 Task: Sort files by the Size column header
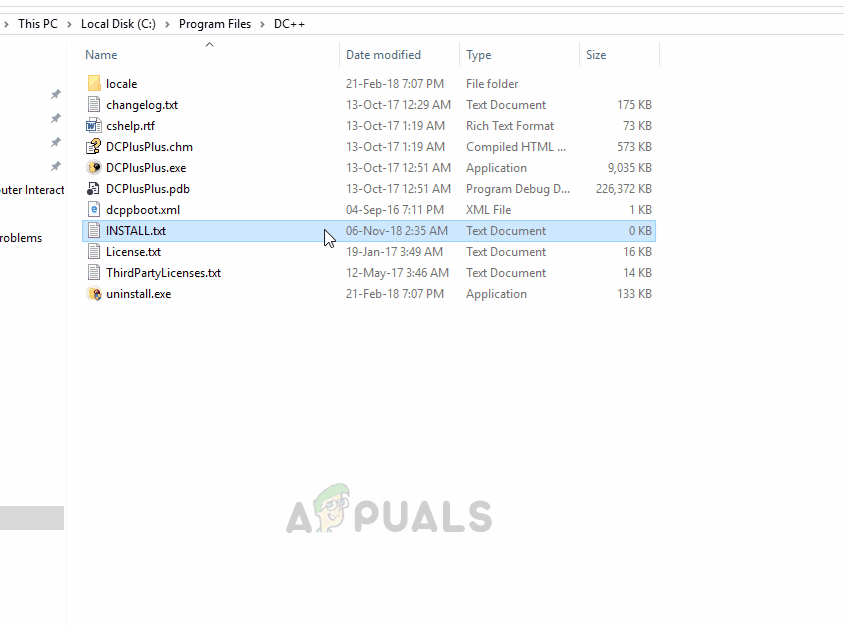point(596,54)
